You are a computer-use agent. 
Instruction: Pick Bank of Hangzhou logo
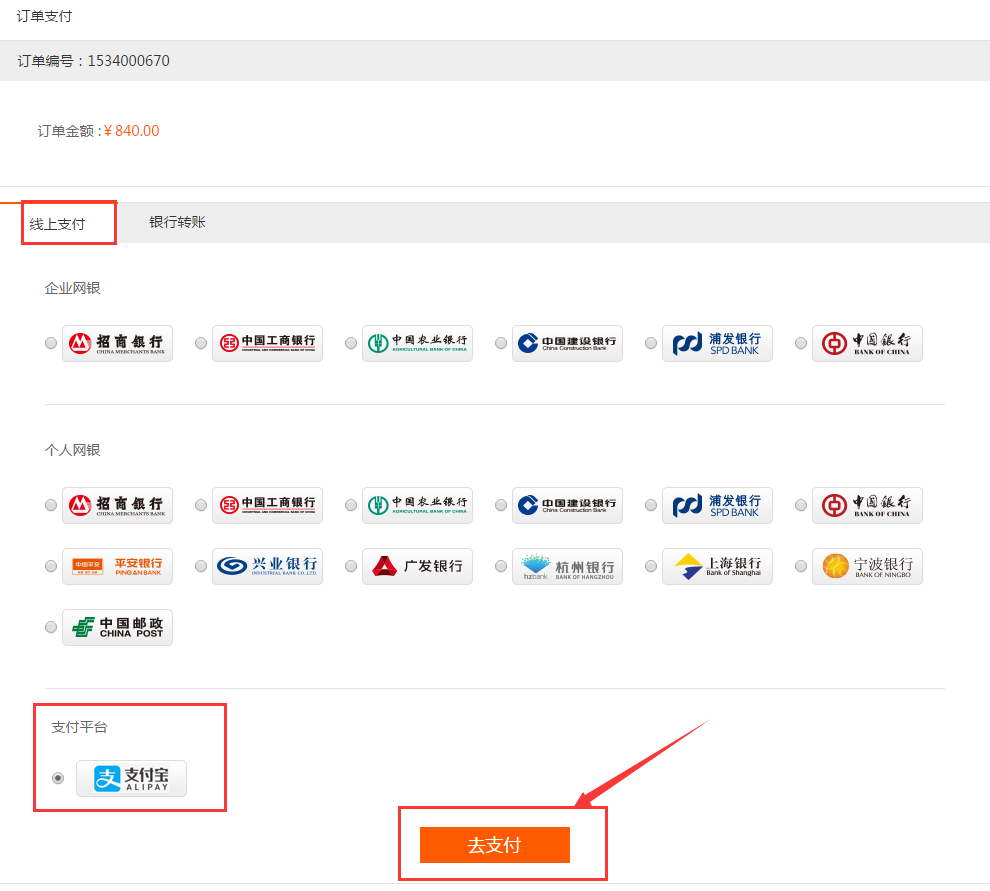pos(567,566)
